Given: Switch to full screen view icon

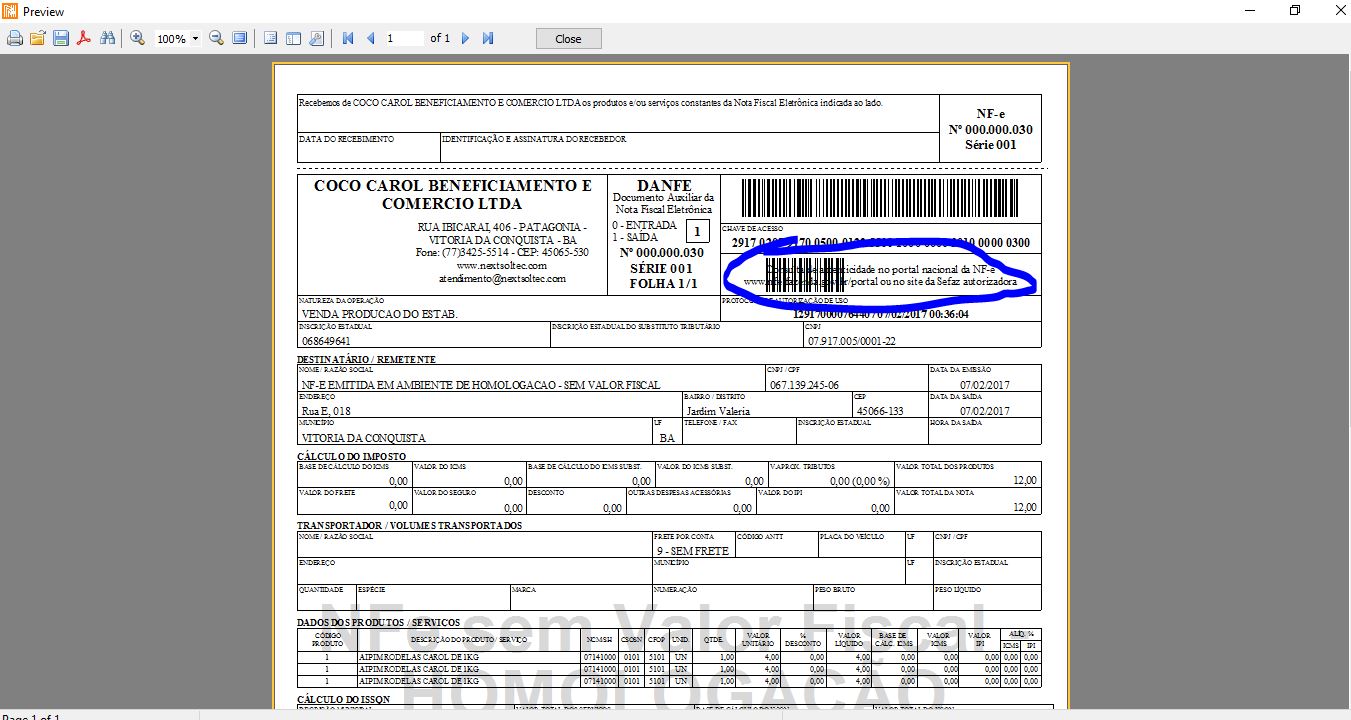Looking at the screenshot, I should (239, 39).
